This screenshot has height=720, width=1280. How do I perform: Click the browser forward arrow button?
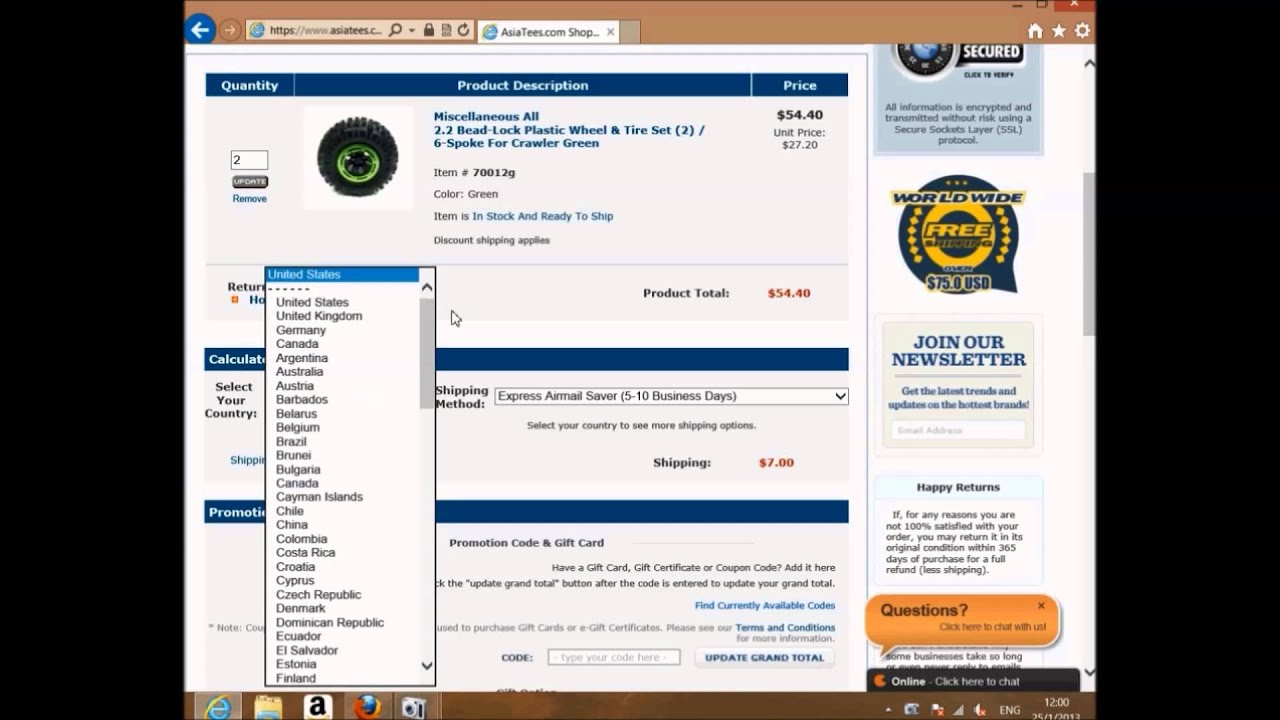tap(230, 30)
